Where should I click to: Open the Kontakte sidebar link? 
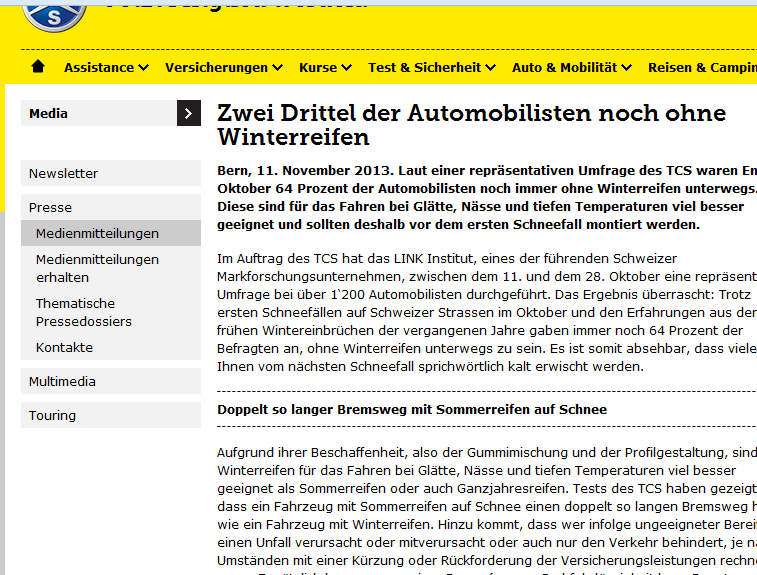tap(111, 347)
